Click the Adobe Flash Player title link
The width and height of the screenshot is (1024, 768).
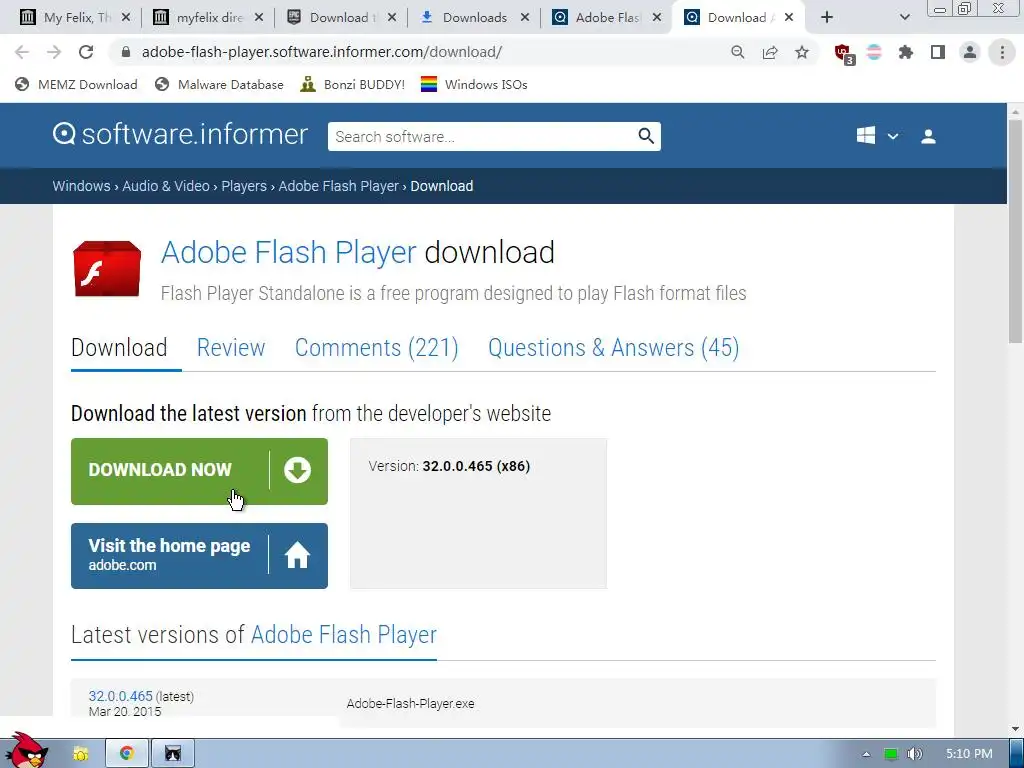pyautogui.click(x=288, y=252)
